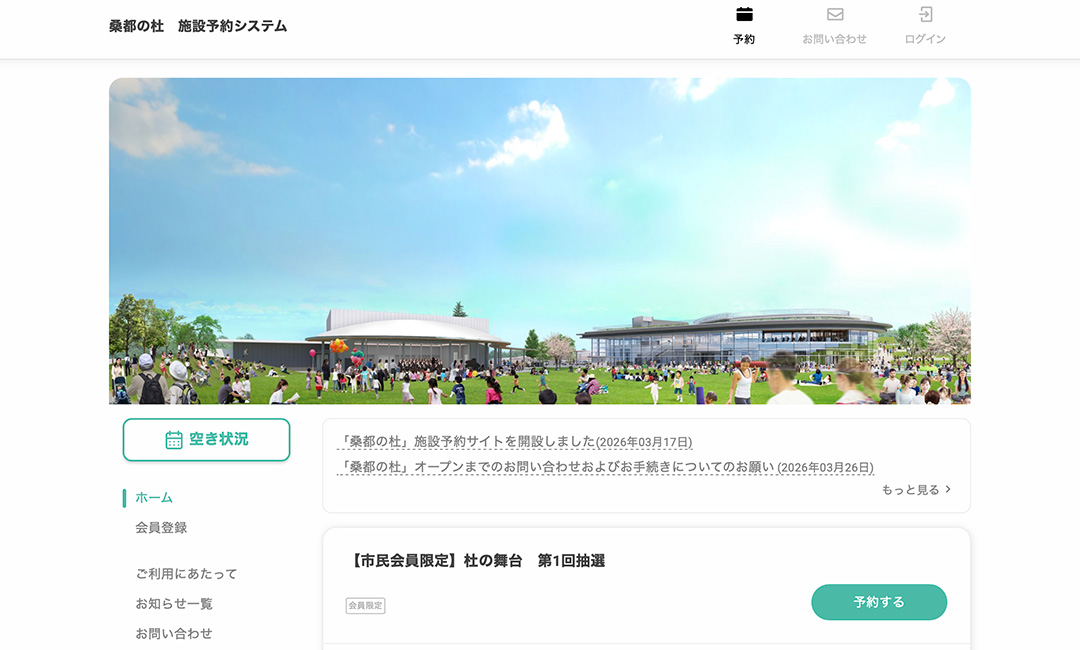
Task: Open 会員登録 in the sidebar
Action: [x=161, y=527]
